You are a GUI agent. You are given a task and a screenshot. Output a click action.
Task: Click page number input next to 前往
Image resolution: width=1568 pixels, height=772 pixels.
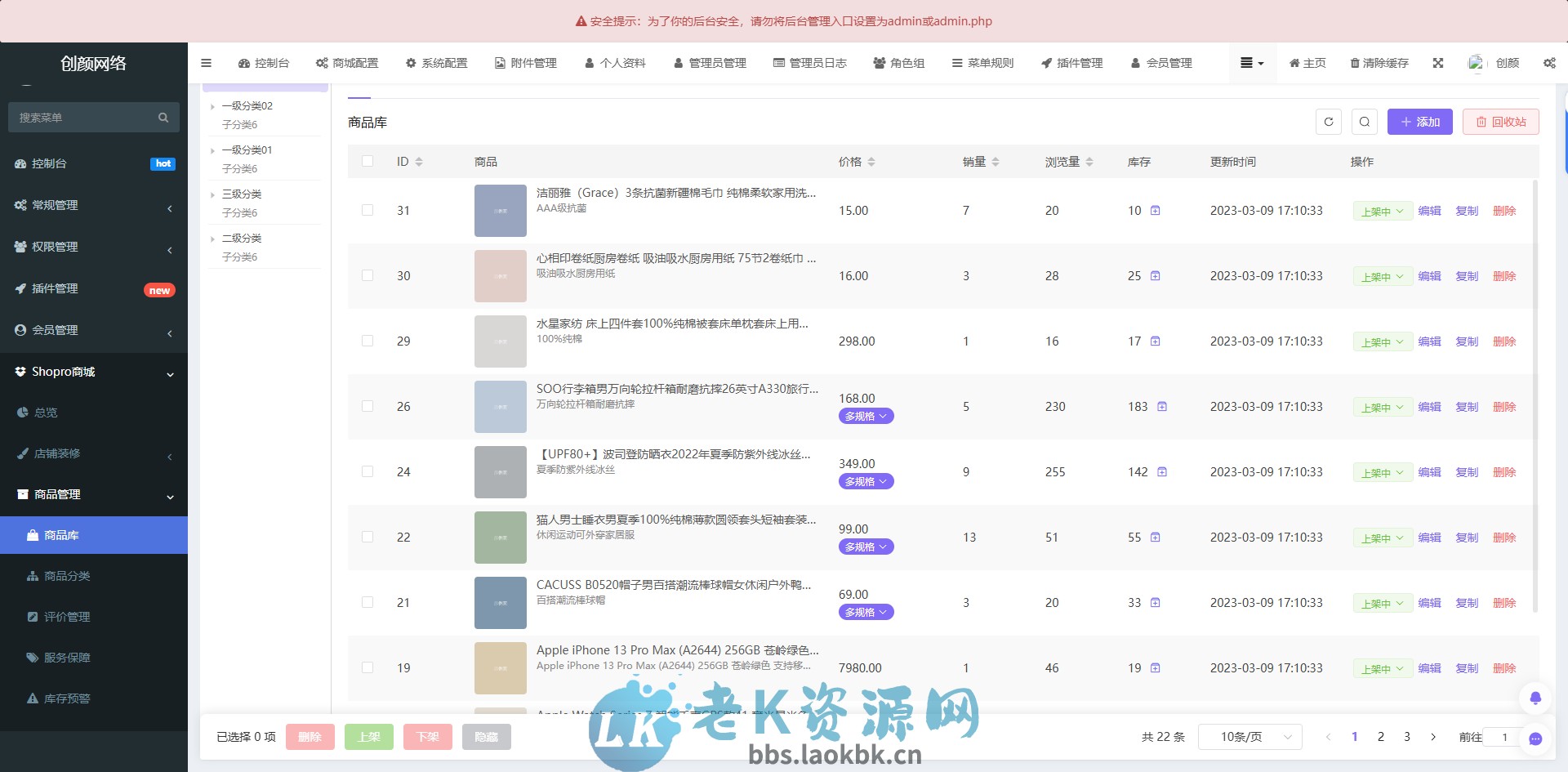tap(1503, 736)
